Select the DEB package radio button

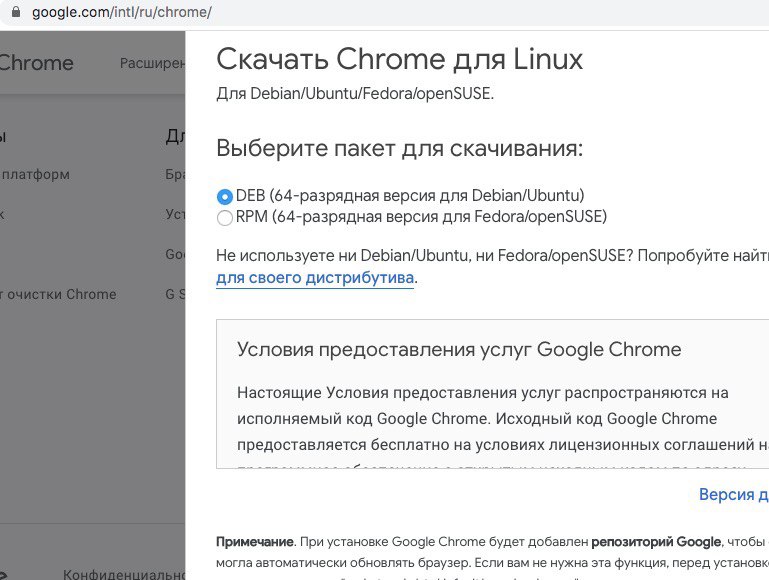(x=225, y=197)
